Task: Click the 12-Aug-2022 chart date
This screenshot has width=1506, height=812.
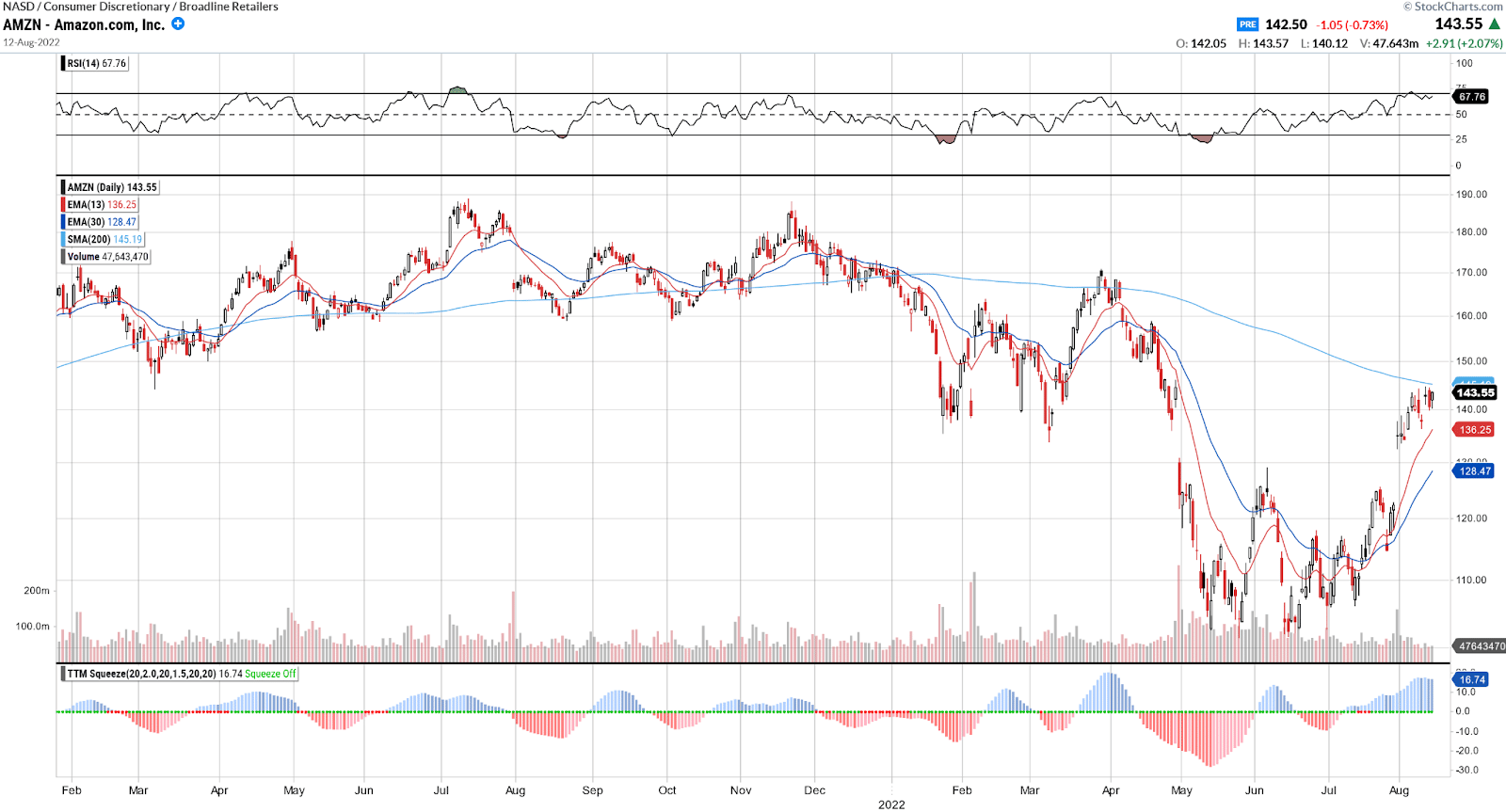Action: [31, 42]
